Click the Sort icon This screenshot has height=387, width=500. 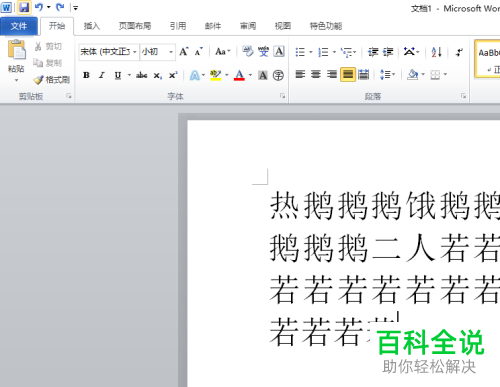436,52
